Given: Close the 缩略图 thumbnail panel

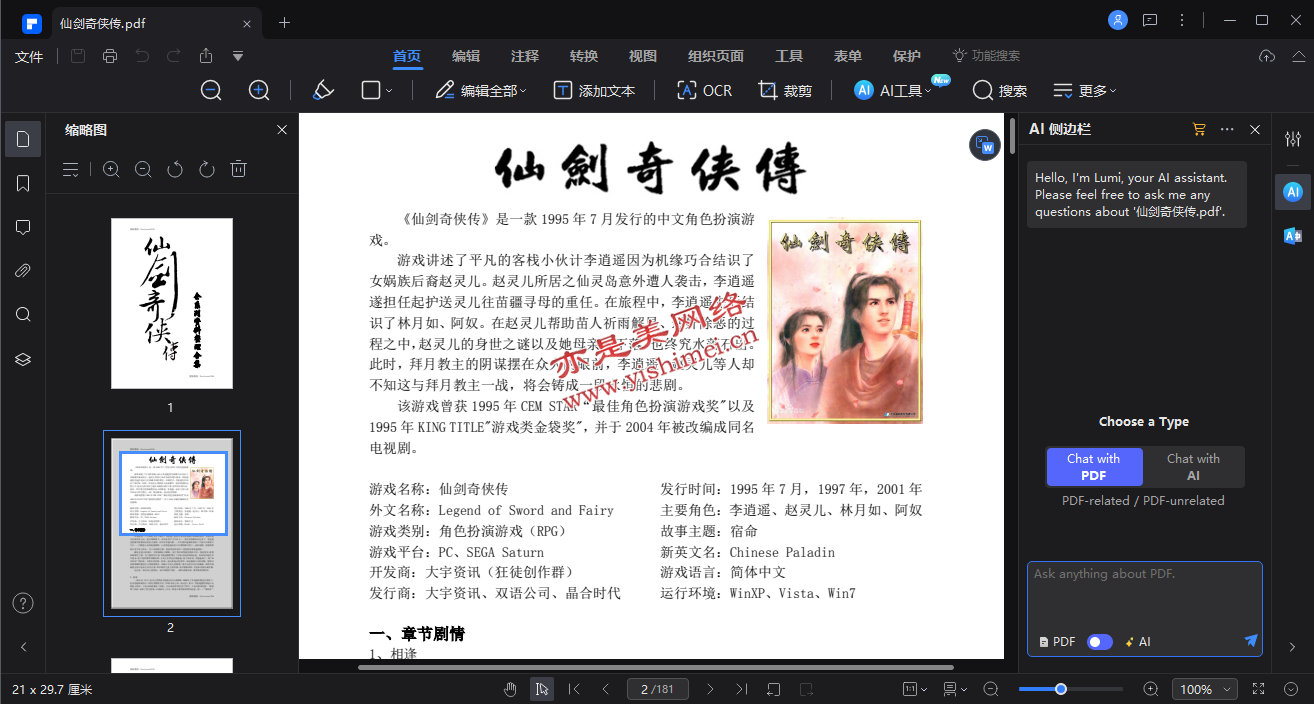Looking at the screenshot, I should (x=282, y=129).
